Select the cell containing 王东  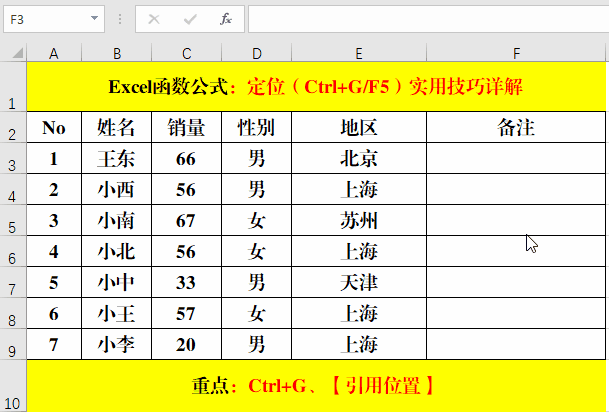pyautogui.click(x=117, y=158)
